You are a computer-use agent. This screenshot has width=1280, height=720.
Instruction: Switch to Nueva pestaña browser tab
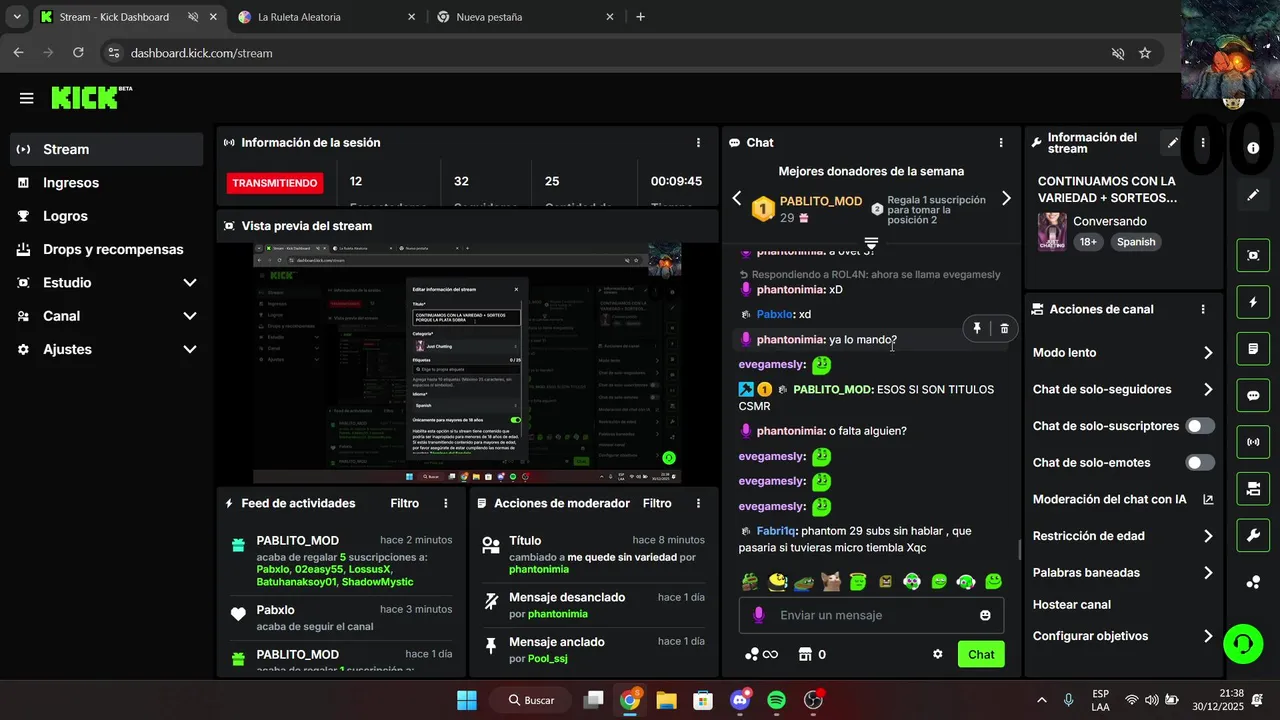523,17
